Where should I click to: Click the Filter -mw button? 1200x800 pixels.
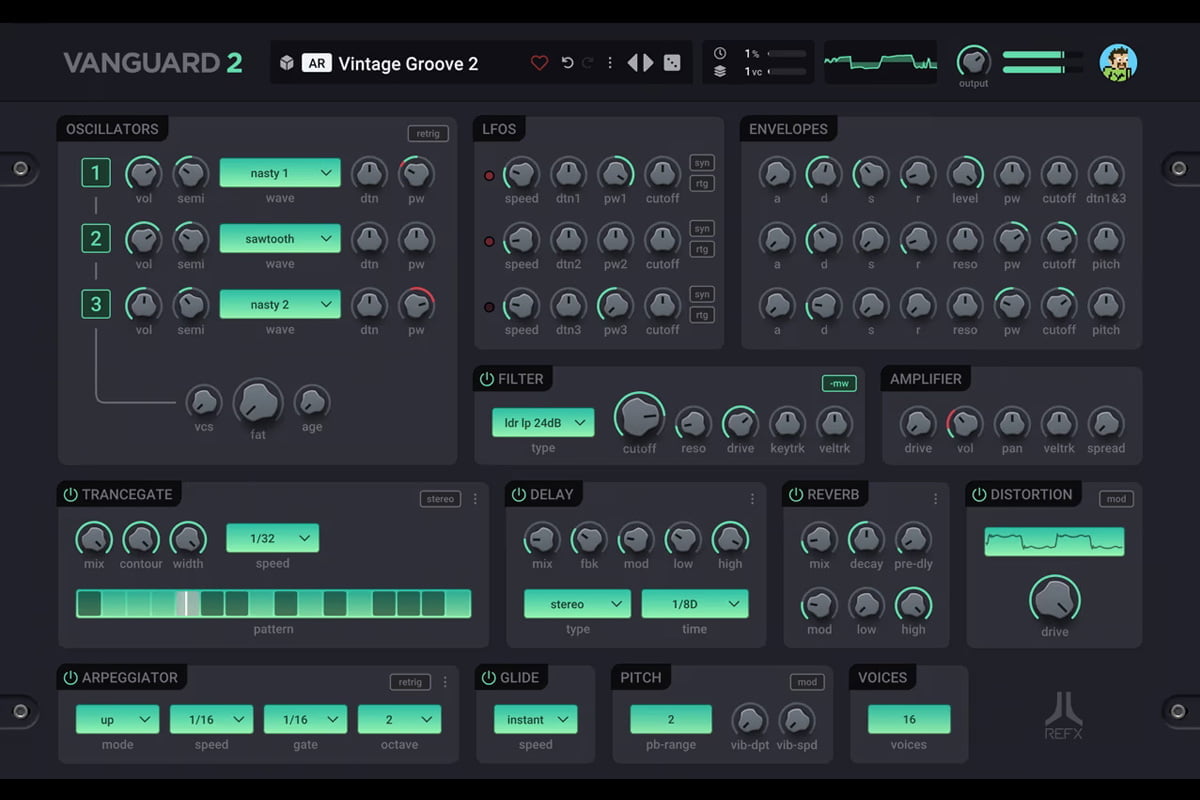pos(838,383)
